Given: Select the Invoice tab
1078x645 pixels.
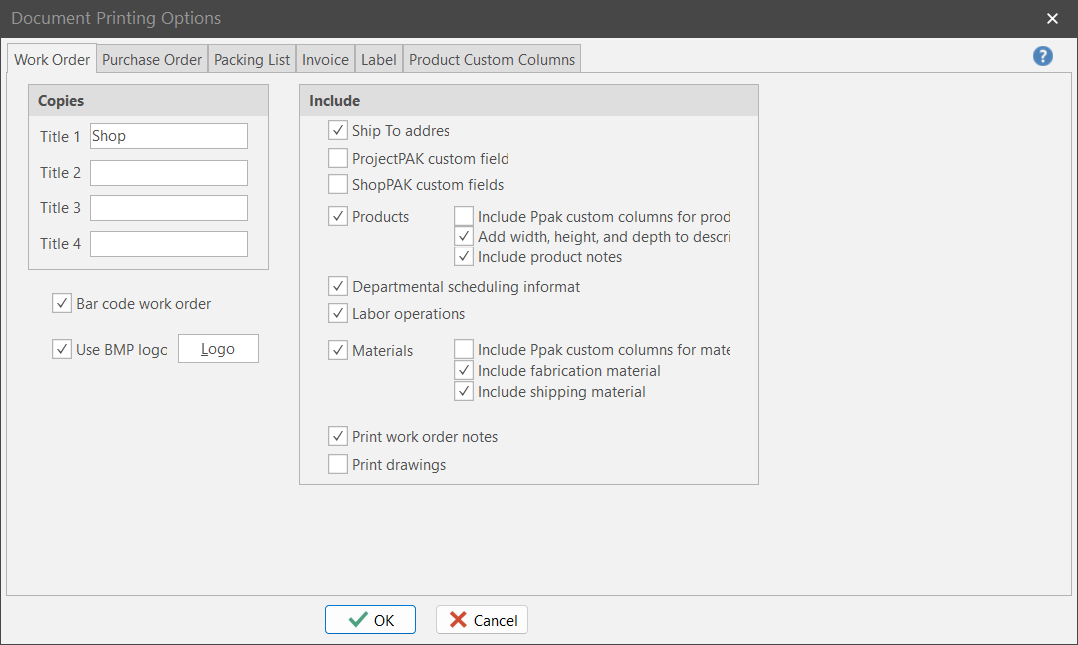Looking at the screenshot, I should click(326, 60).
